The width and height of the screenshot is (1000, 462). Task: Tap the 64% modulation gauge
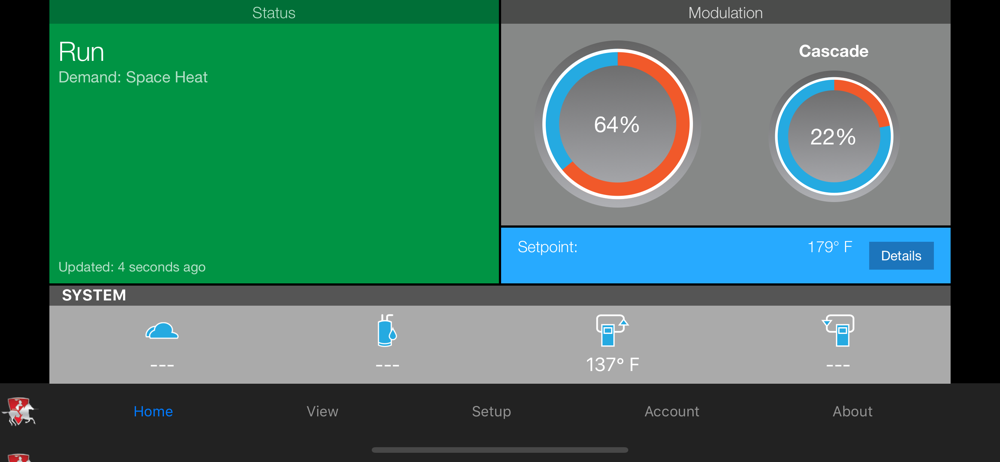coord(617,124)
